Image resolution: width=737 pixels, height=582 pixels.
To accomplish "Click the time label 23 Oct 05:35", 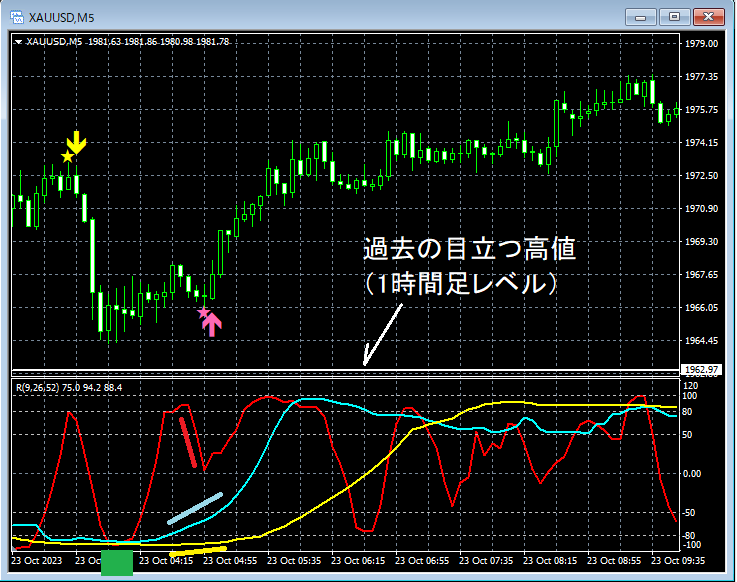I will [294, 560].
